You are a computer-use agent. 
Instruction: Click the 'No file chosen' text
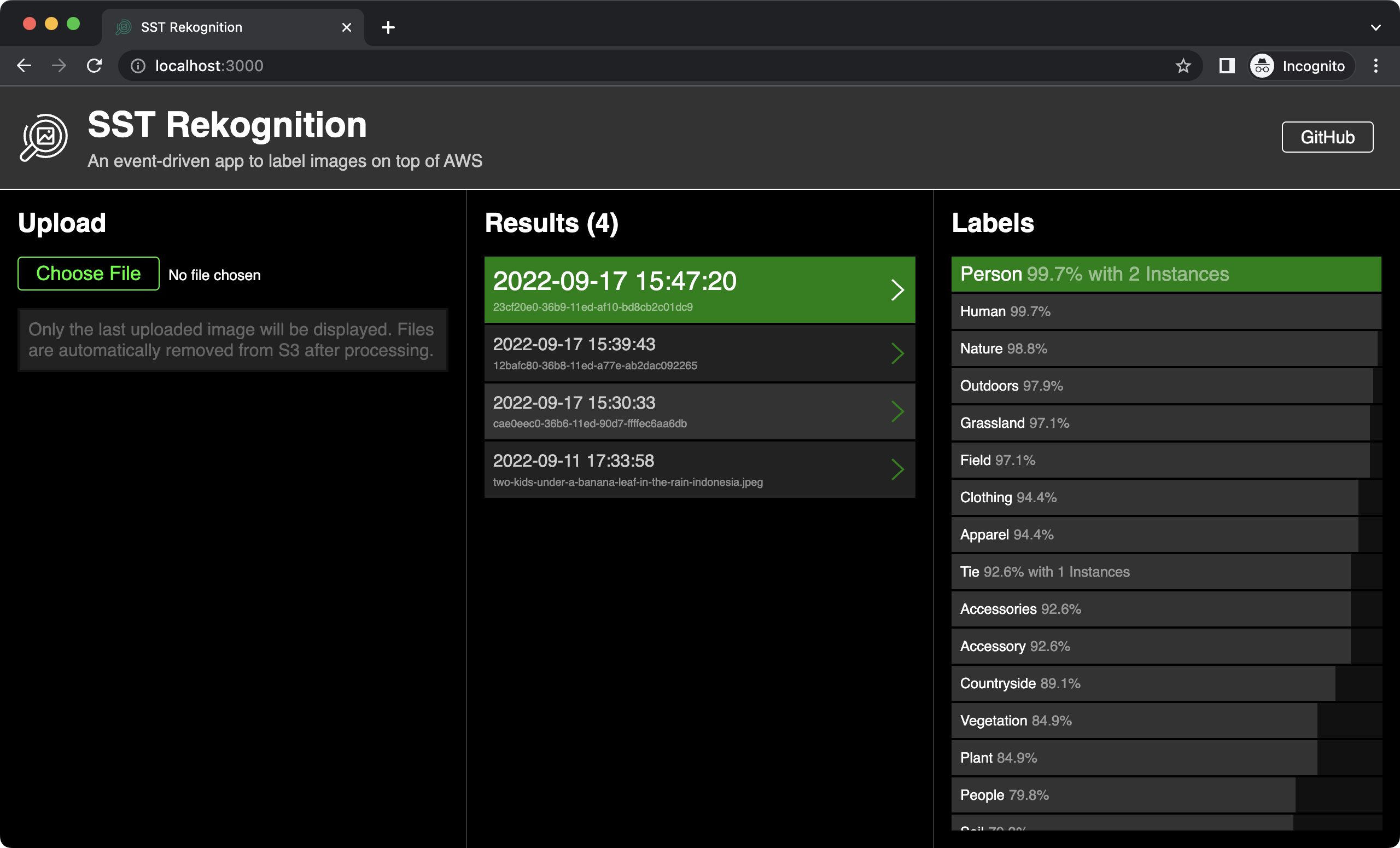(215, 275)
